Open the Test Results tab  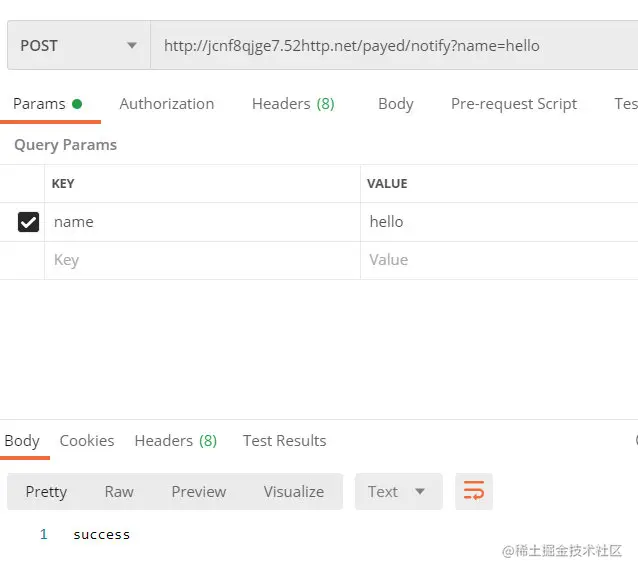click(284, 441)
